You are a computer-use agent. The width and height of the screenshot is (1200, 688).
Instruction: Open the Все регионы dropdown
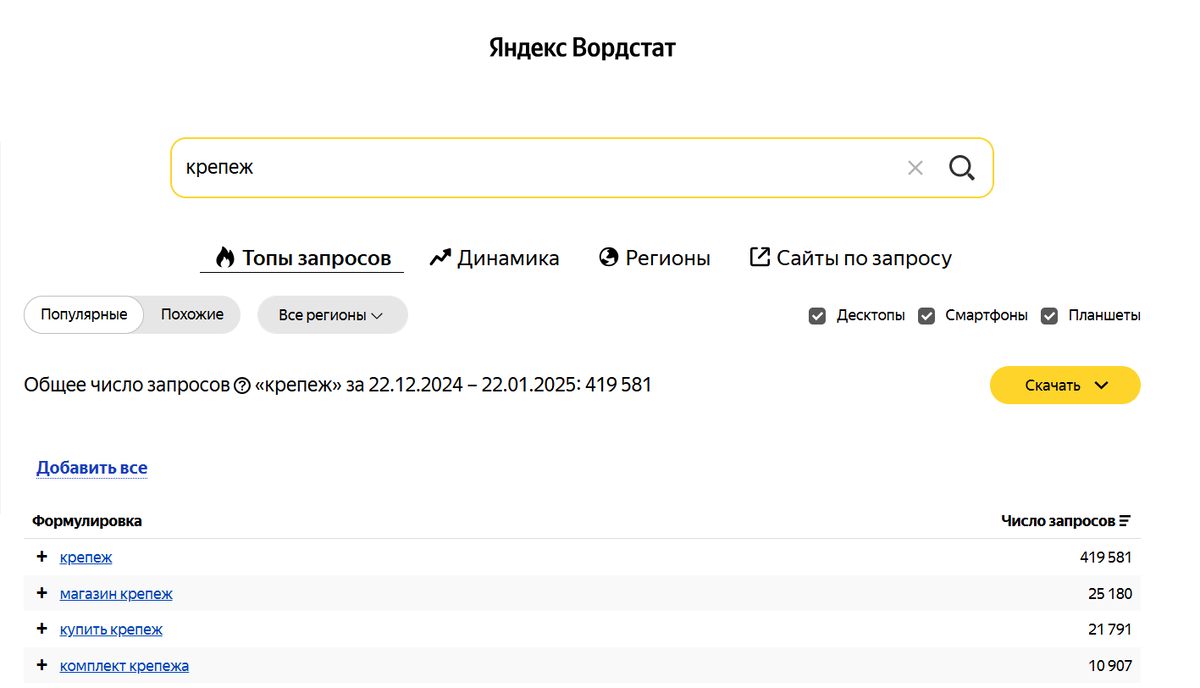tap(332, 315)
